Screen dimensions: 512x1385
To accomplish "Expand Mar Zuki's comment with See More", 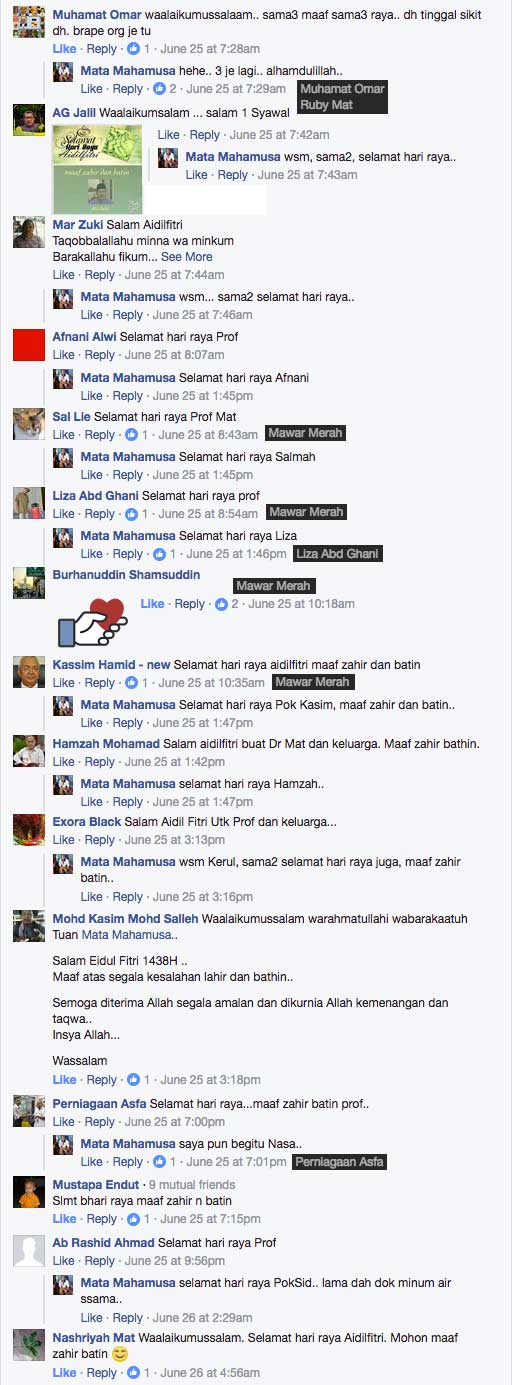I will (186, 257).
